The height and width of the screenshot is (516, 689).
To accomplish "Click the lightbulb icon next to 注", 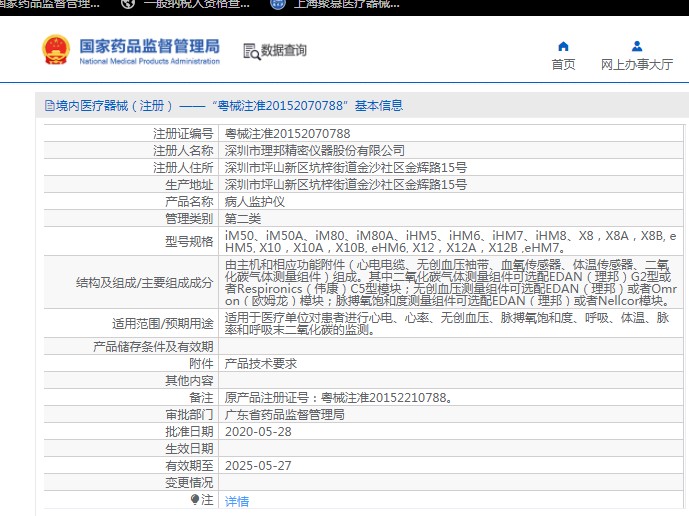I will pyautogui.click(x=195, y=499).
